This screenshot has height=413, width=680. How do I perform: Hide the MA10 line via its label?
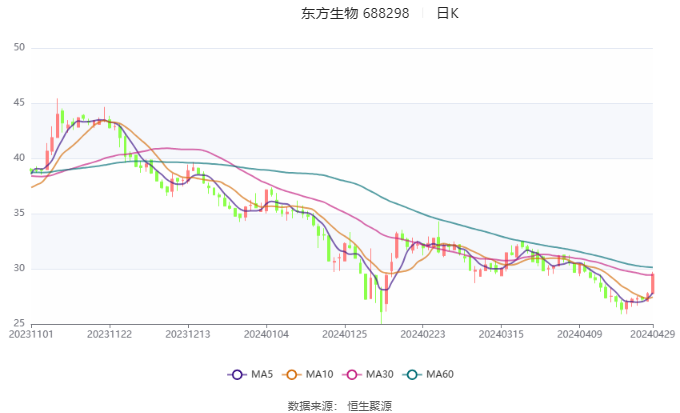pyautogui.click(x=320, y=374)
